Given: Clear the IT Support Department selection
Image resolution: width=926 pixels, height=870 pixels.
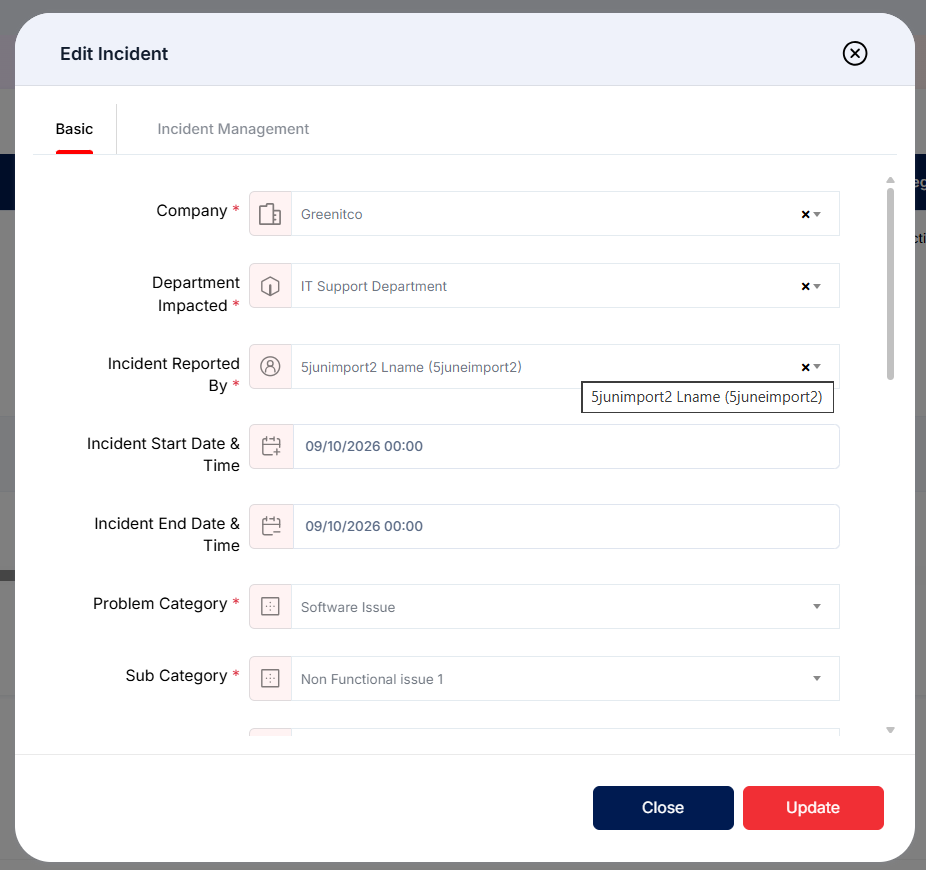Looking at the screenshot, I should tap(805, 286).
